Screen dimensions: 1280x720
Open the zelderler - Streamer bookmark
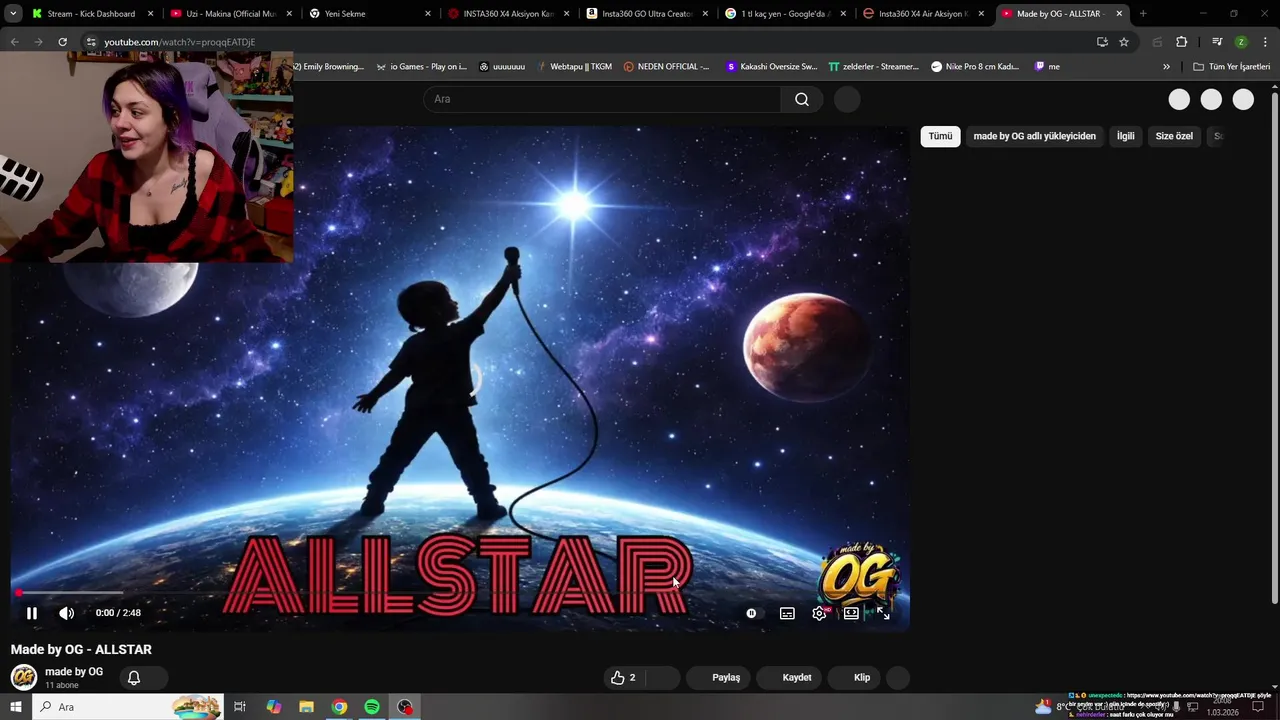click(x=873, y=67)
